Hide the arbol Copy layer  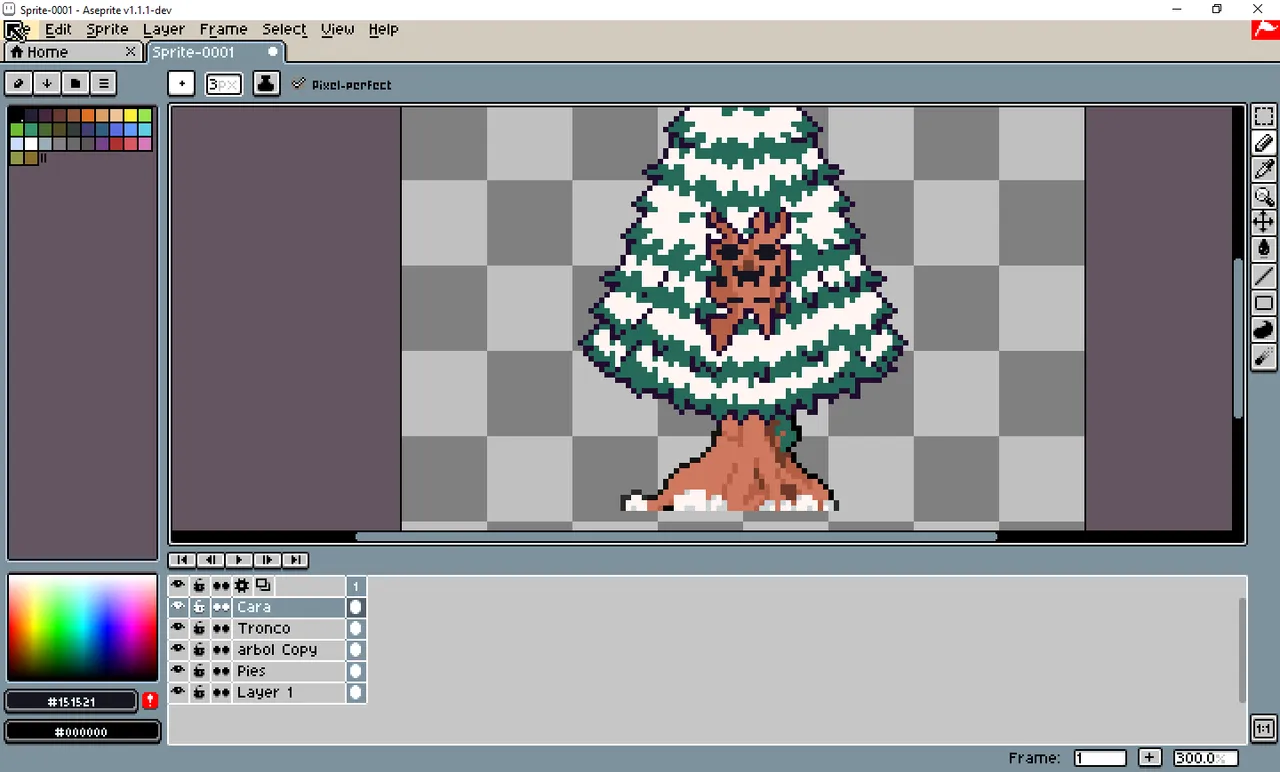tap(178, 650)
